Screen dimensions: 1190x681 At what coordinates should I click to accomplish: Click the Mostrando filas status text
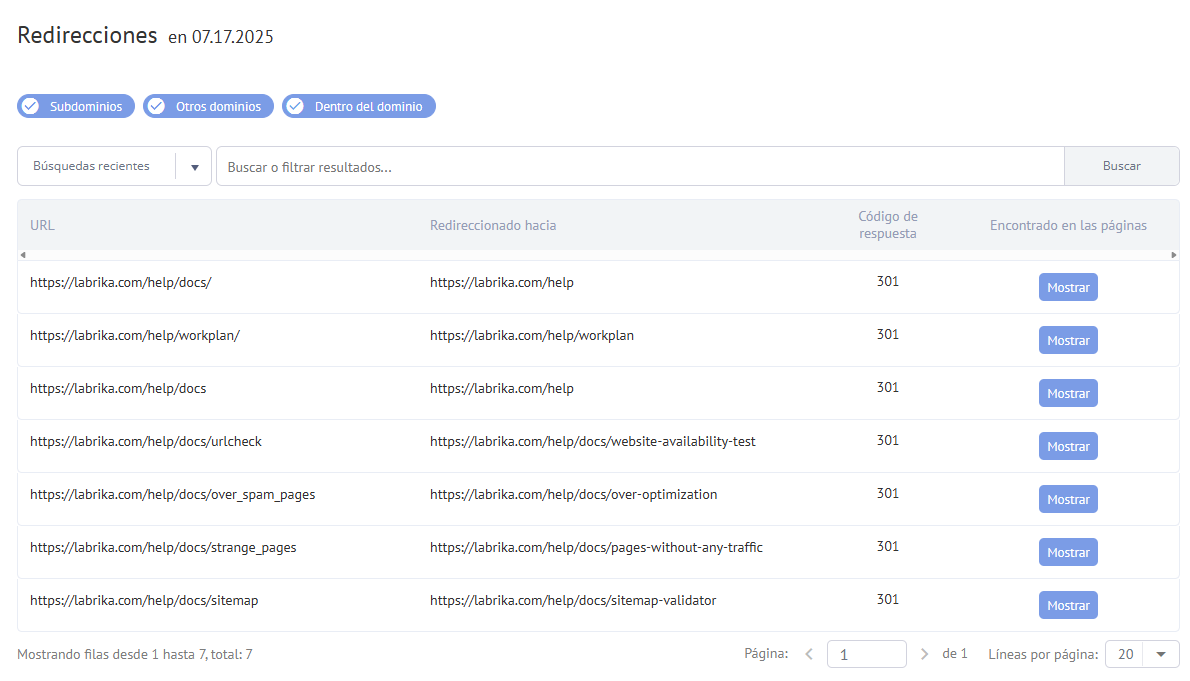134,654
